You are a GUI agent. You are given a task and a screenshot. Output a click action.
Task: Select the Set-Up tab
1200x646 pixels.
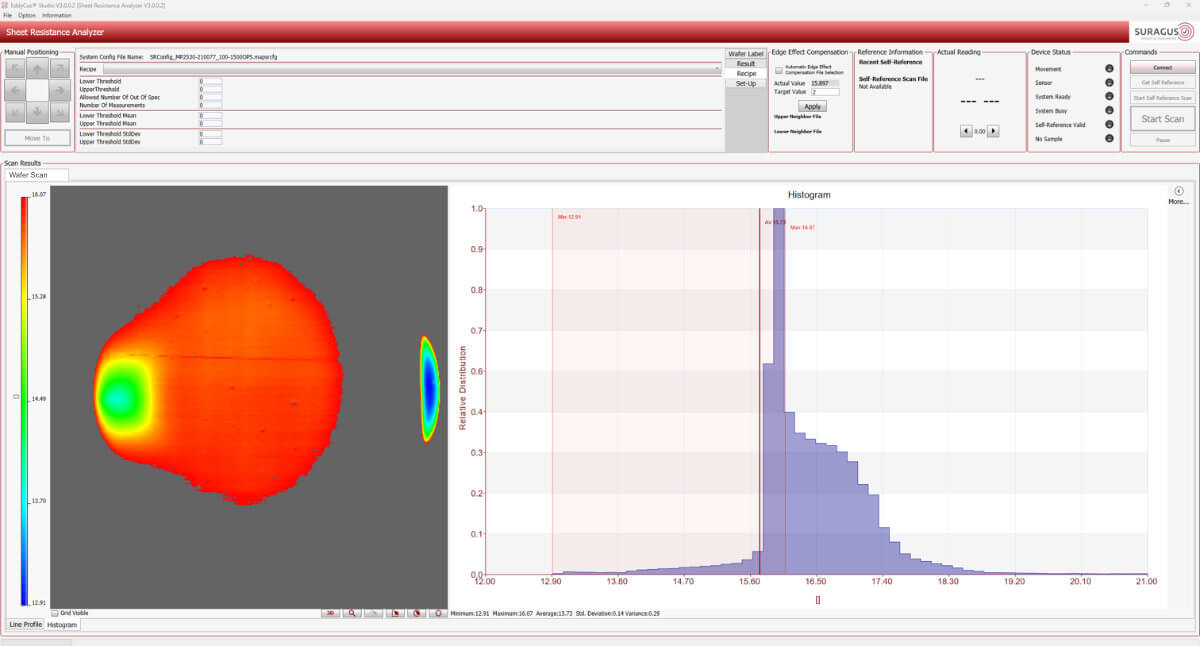pyautogui.click(x=746, y=83)
